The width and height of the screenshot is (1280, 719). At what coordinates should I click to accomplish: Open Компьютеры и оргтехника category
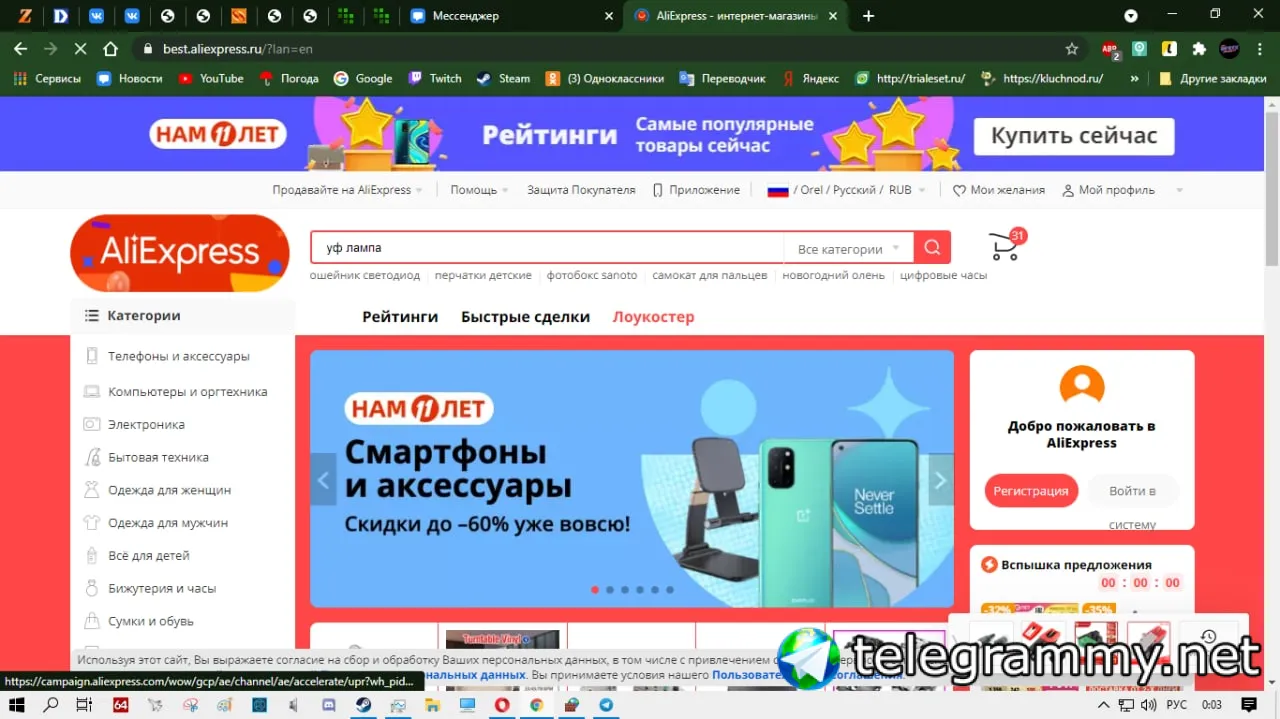point(188,392)
